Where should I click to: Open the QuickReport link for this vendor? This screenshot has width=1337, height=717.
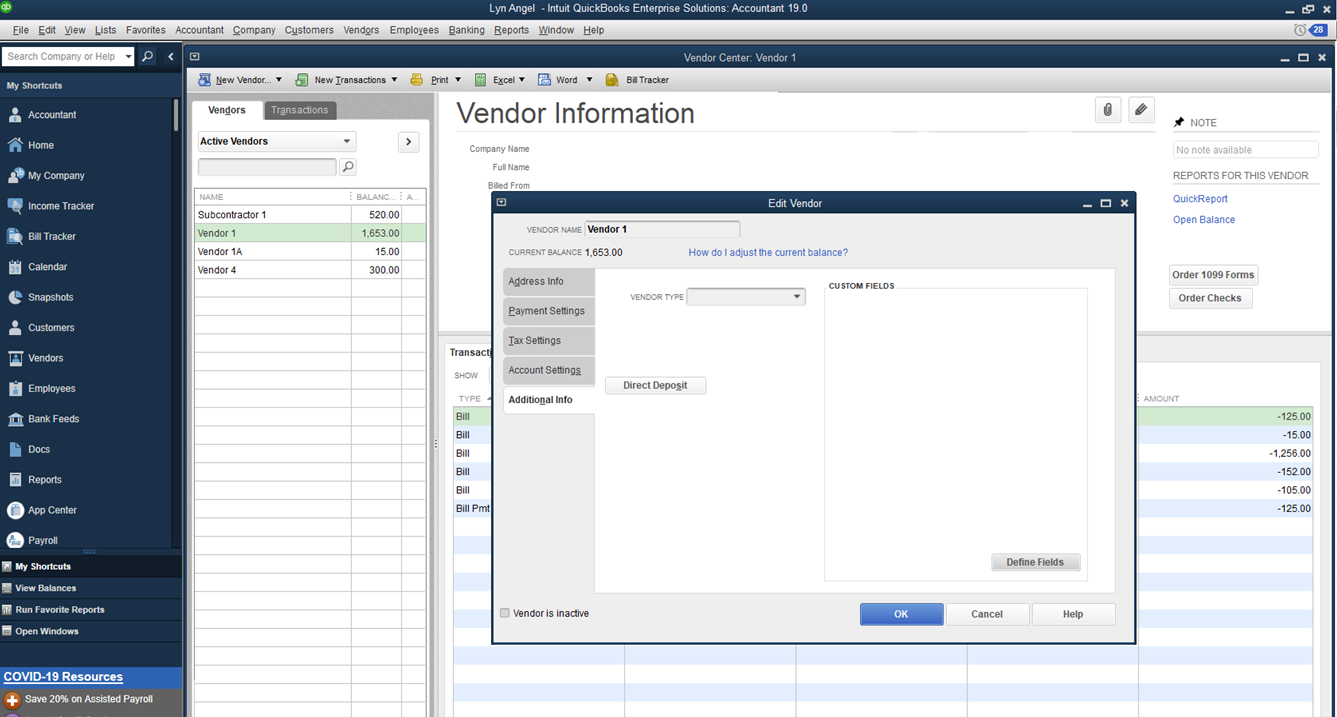1199,199
